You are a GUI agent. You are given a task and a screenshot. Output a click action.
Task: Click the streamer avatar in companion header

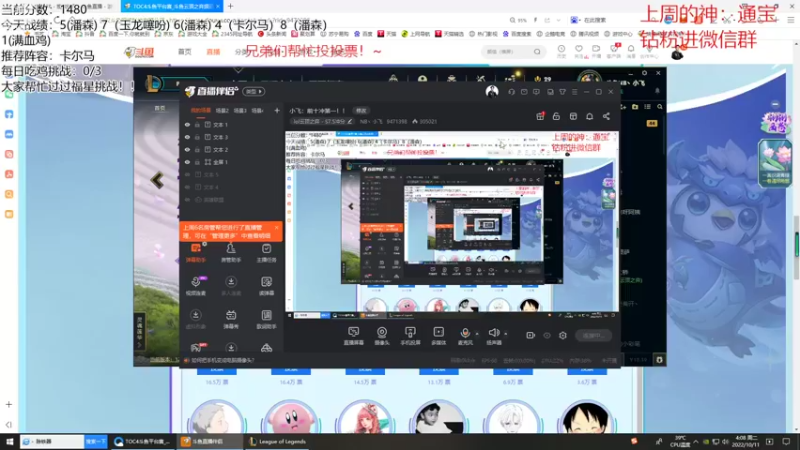tap(492, 91)
